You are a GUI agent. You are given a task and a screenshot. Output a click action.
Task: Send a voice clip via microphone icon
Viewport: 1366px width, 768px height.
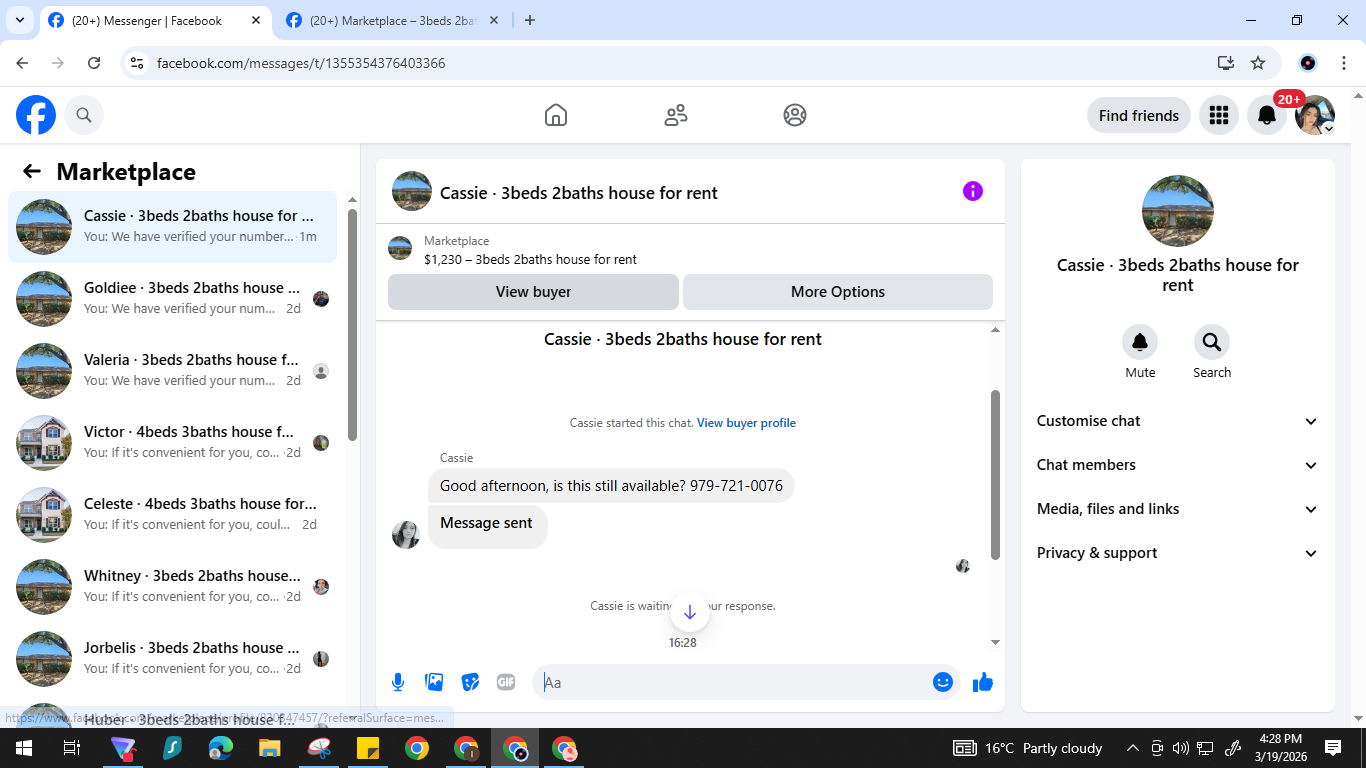click(x=398, y=682)
